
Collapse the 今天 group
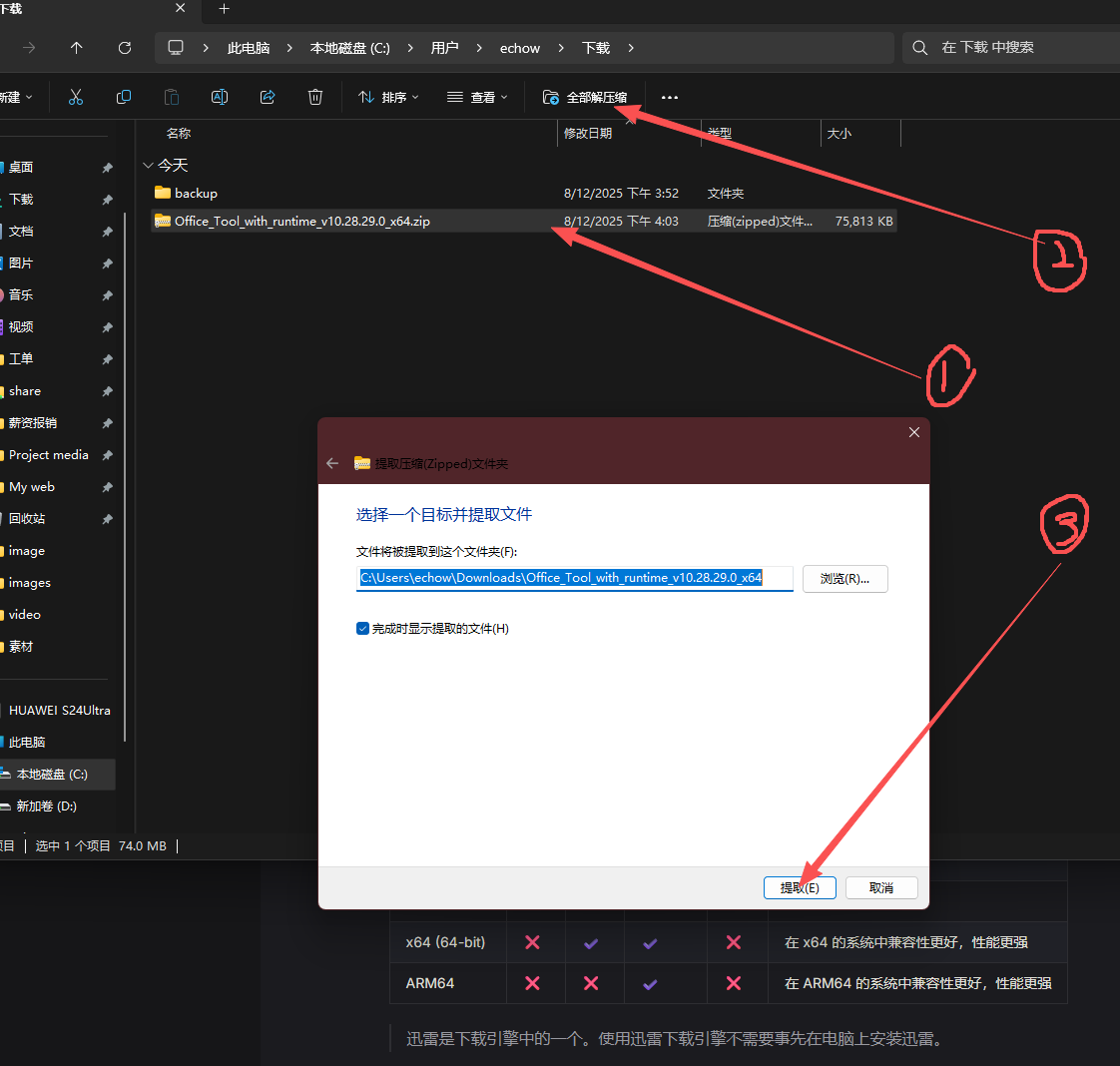pos(149,166)
